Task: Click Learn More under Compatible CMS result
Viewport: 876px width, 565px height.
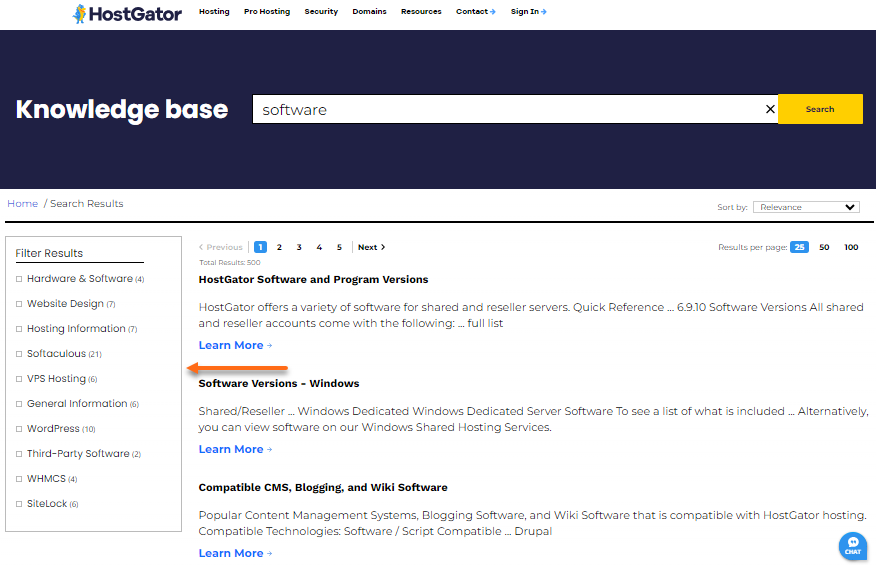Action: (x=235, y=553)
